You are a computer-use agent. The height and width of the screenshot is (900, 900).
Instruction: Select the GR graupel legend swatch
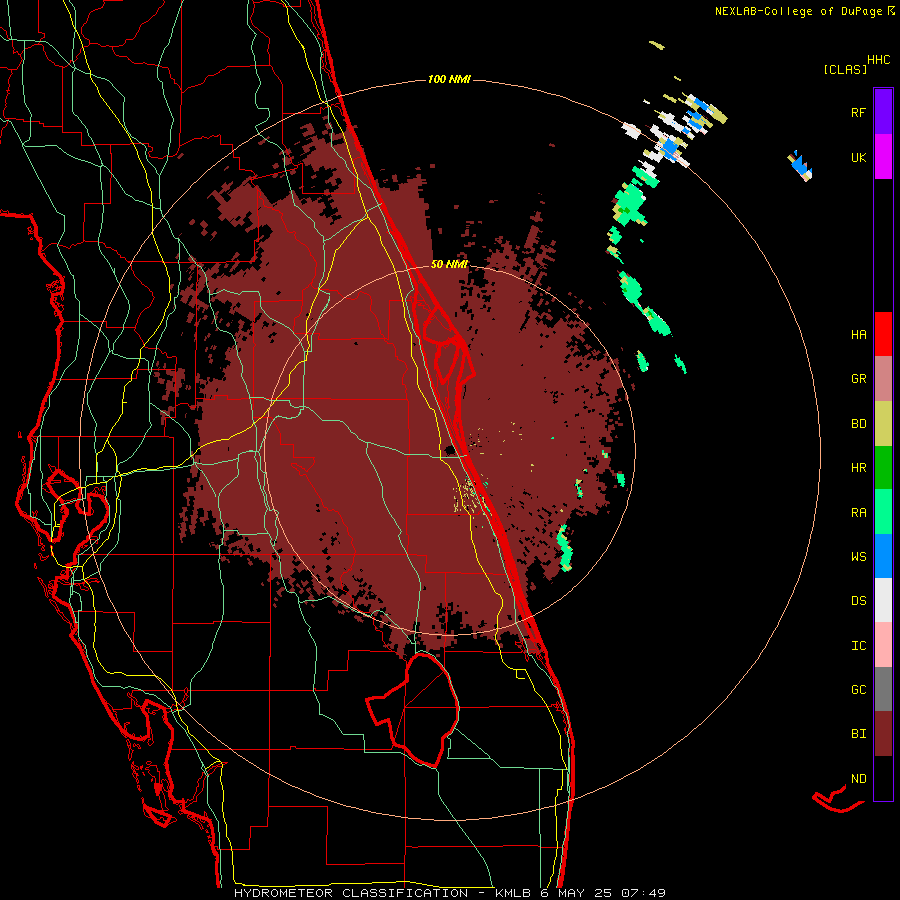(x=883, y=379)
